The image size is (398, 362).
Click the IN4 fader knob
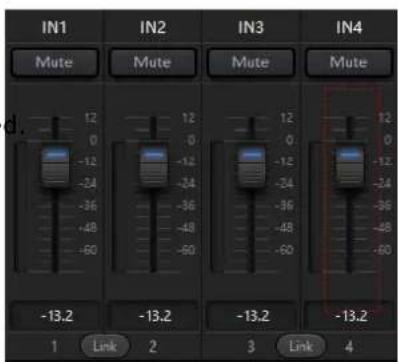pos(349,166)
